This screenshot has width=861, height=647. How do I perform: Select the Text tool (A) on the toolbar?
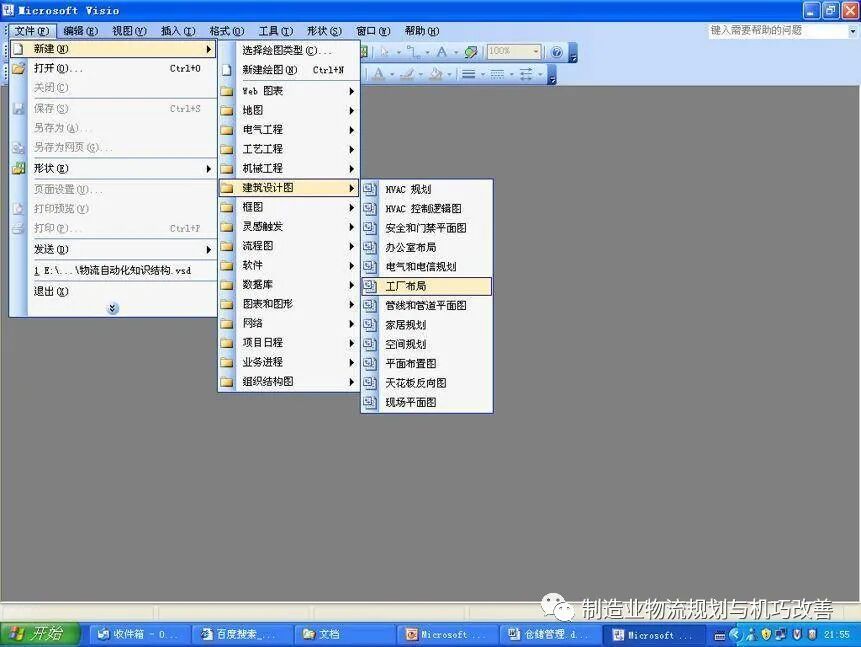(441, 50)
